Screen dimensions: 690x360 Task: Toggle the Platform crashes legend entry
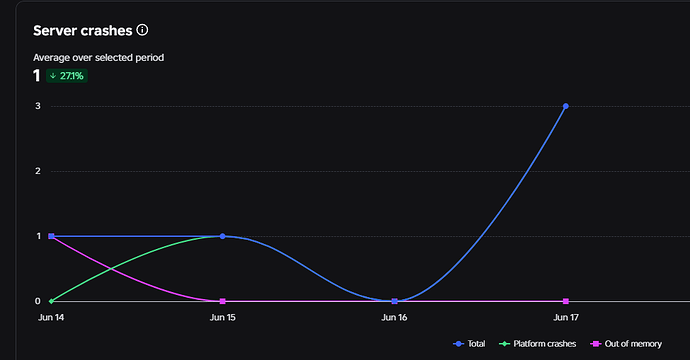tap(537, 344)
